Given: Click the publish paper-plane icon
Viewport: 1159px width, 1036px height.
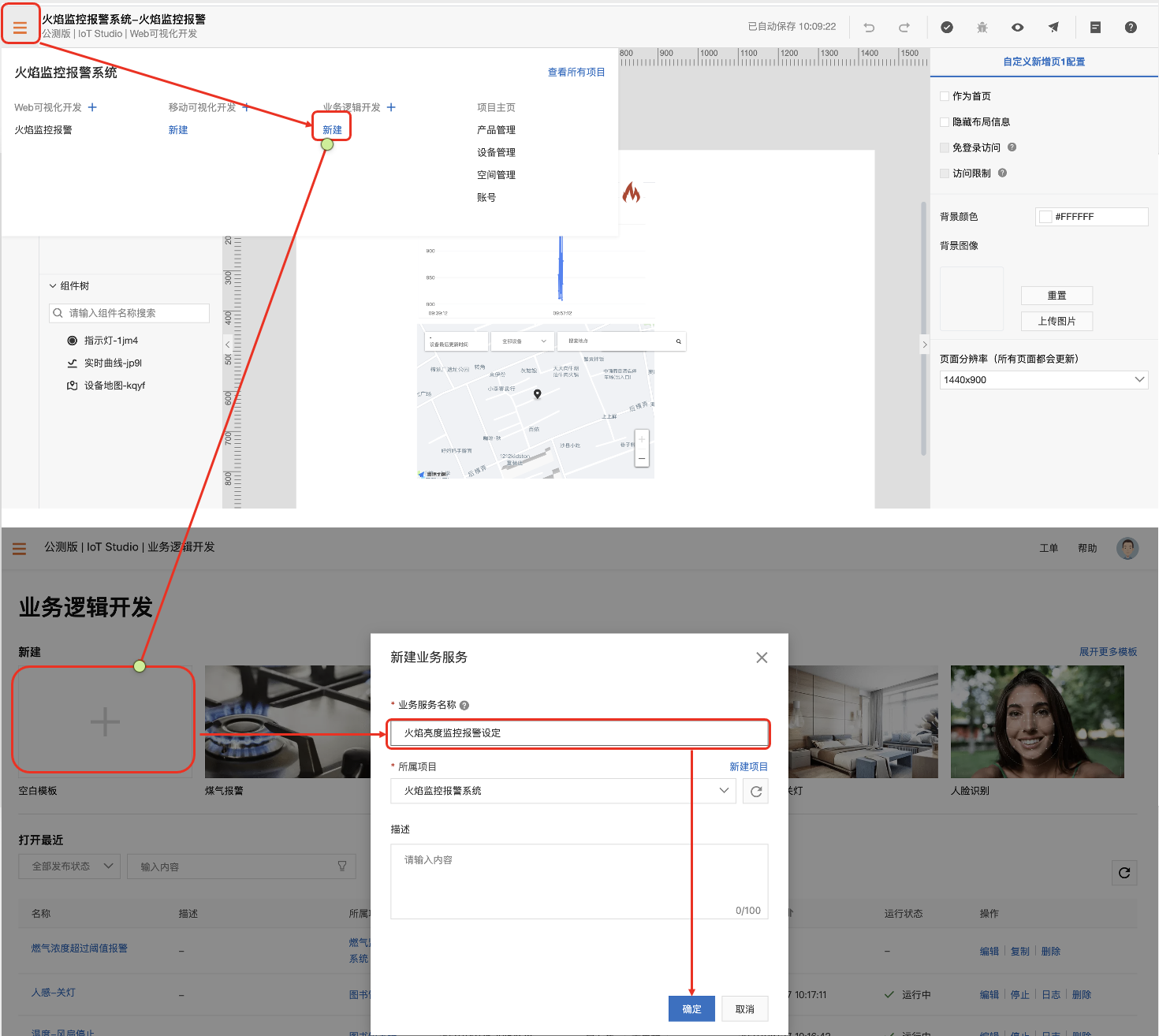Looking at the screenshot, I should [x=1053, y=28].
